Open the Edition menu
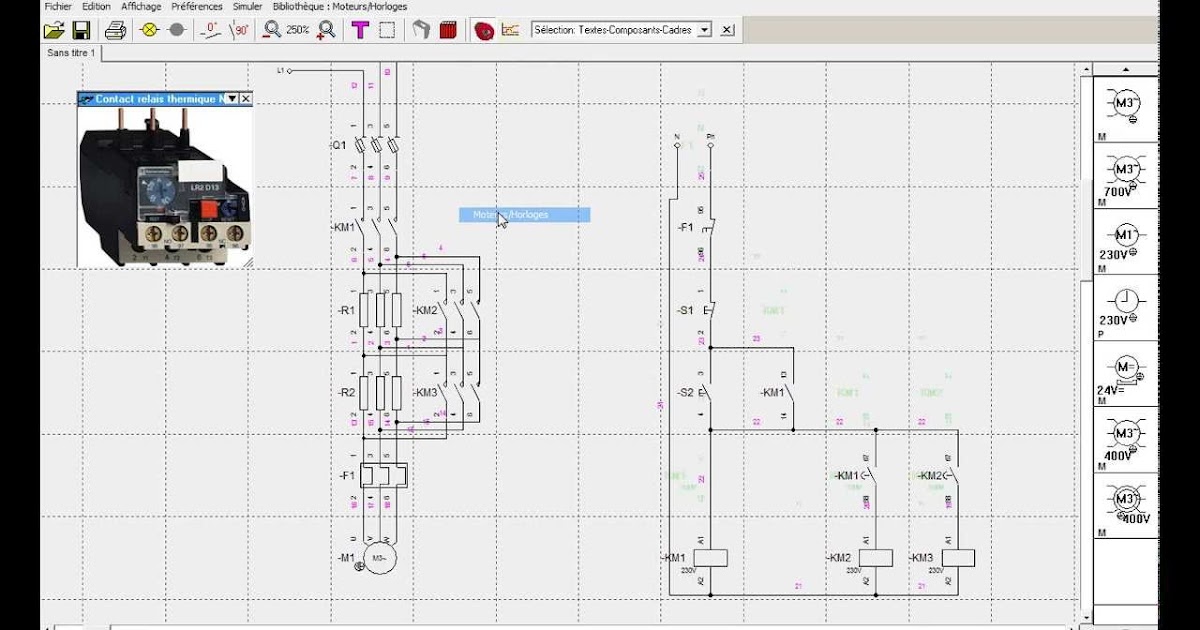1200x630 pixels. point(97,6)
